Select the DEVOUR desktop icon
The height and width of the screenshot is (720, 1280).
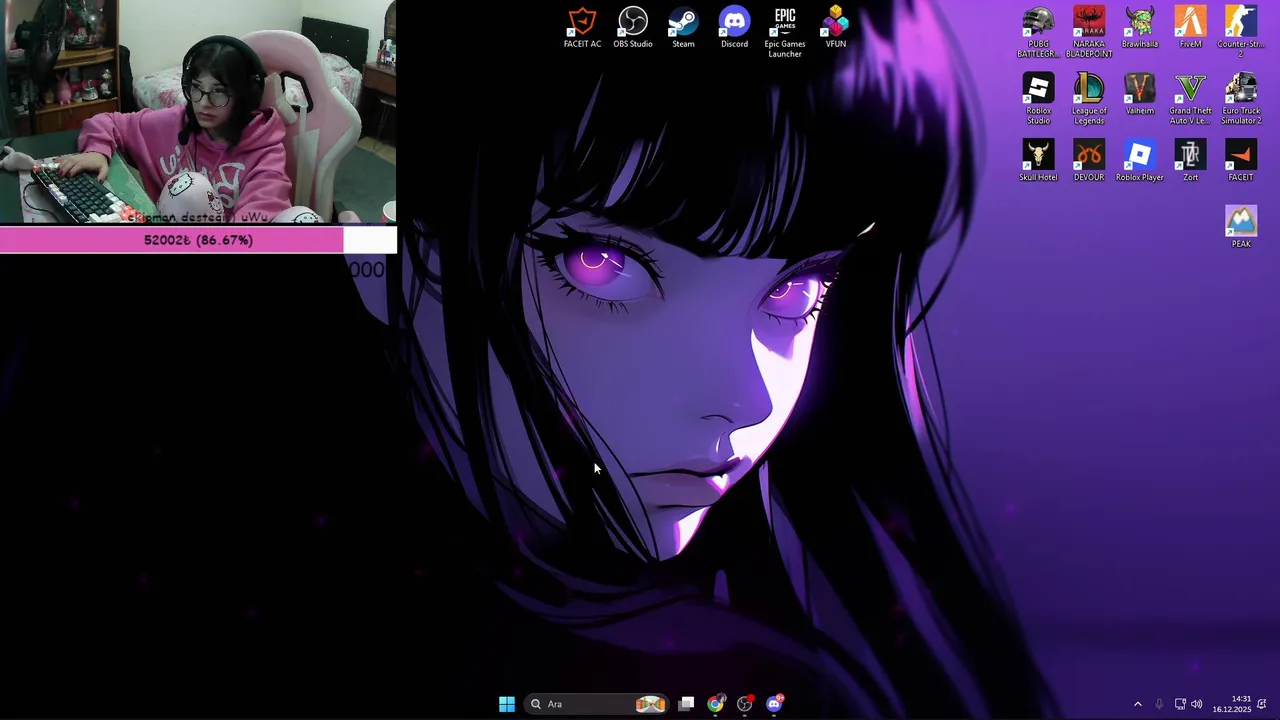[1089, 161]
